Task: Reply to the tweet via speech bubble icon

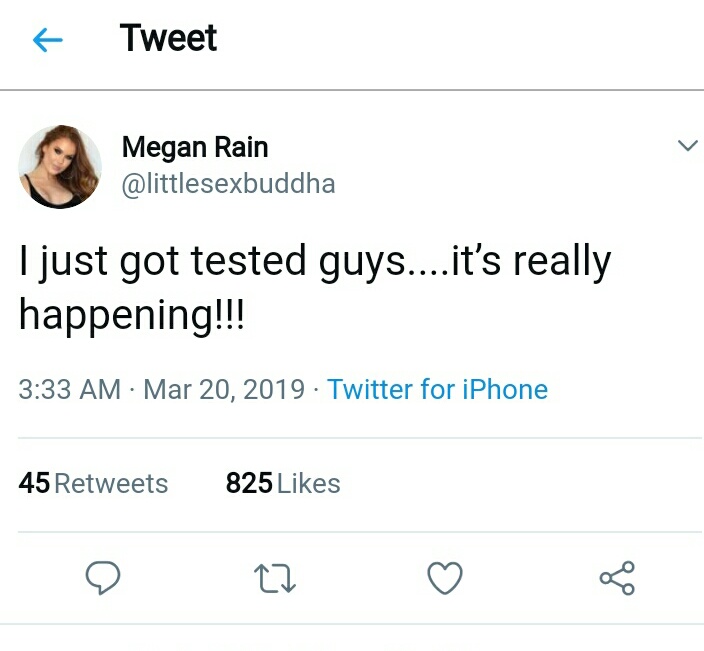Action: (104, 577)
